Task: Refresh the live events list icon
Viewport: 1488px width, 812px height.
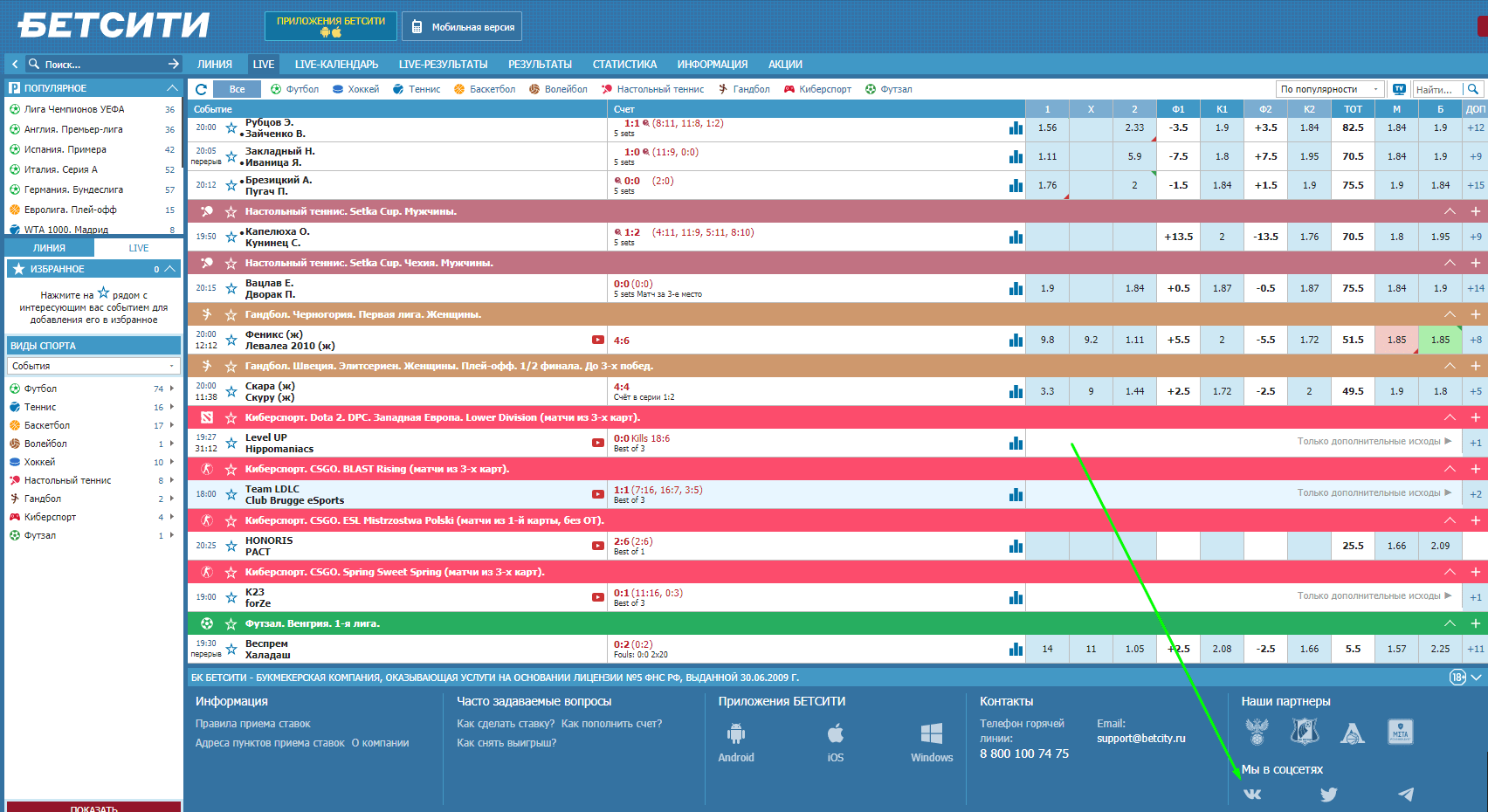Action: [202, 89]
